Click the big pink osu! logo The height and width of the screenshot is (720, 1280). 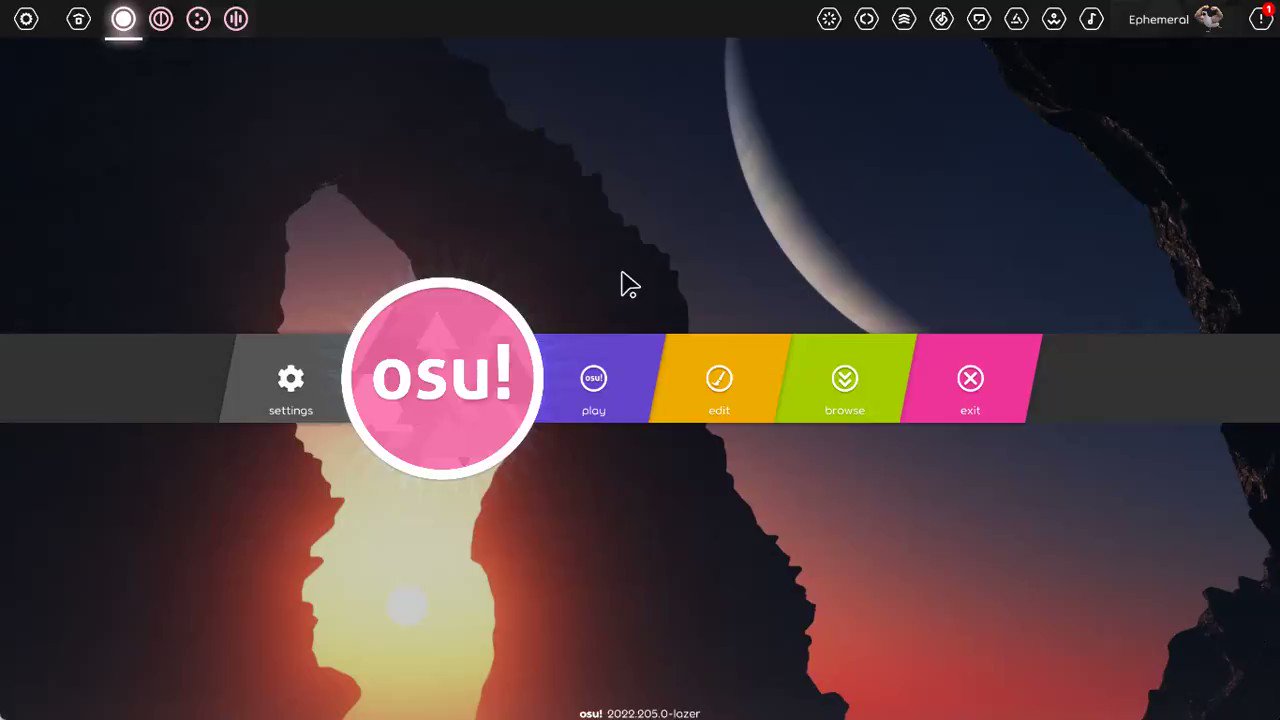(x=442, y=378)
